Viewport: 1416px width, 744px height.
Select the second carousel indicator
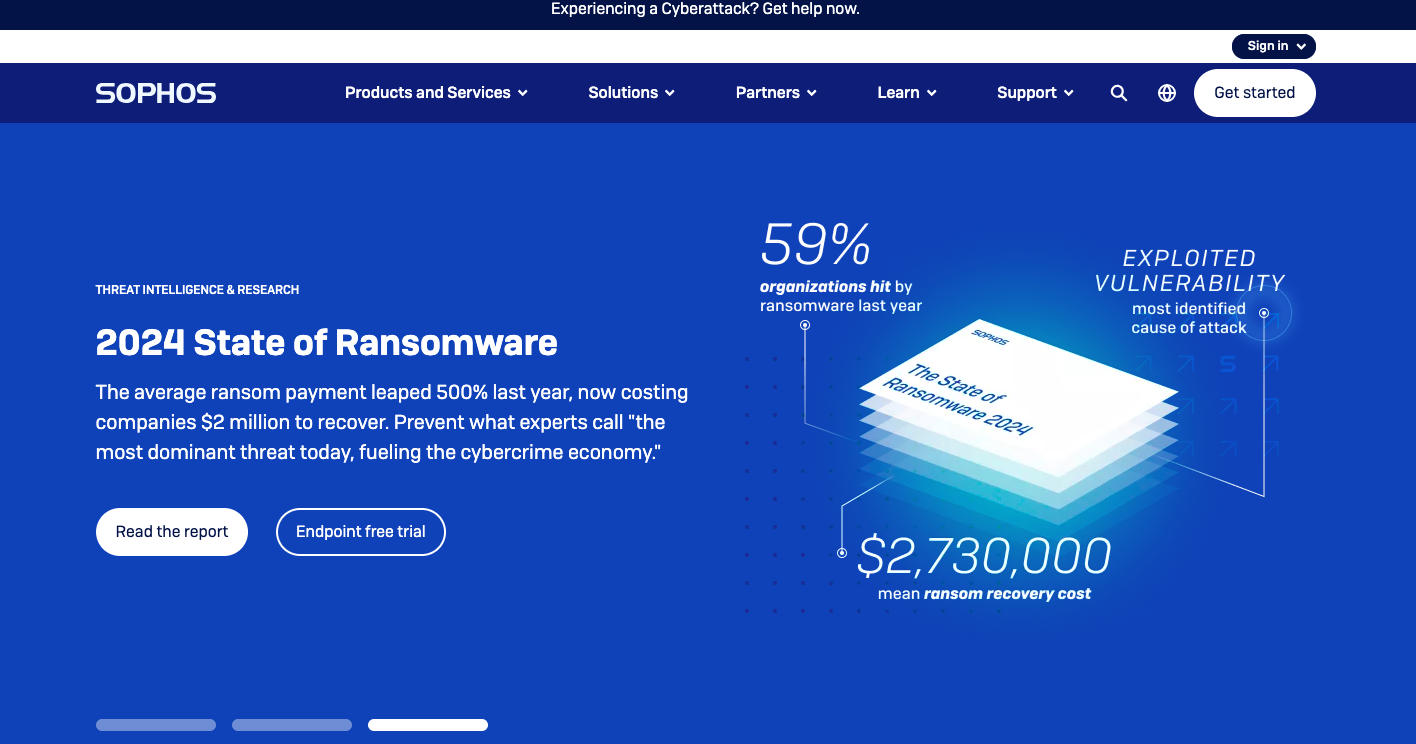click(291, 724)
